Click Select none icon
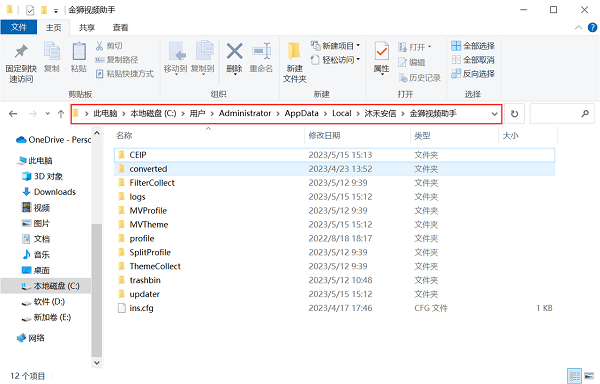600x384 pixels. (x=456, y=60)
